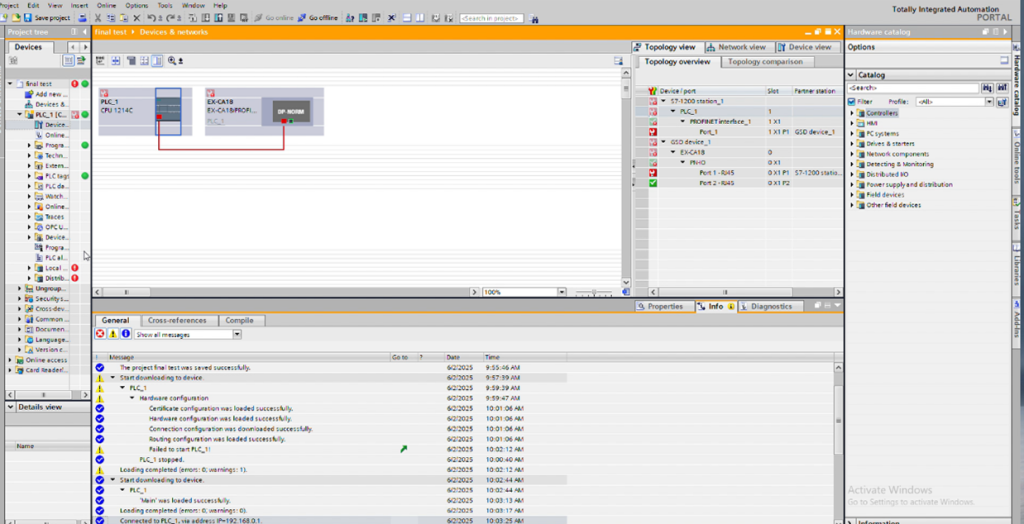Click the binoculars icon next to project search

click(534, 18)
